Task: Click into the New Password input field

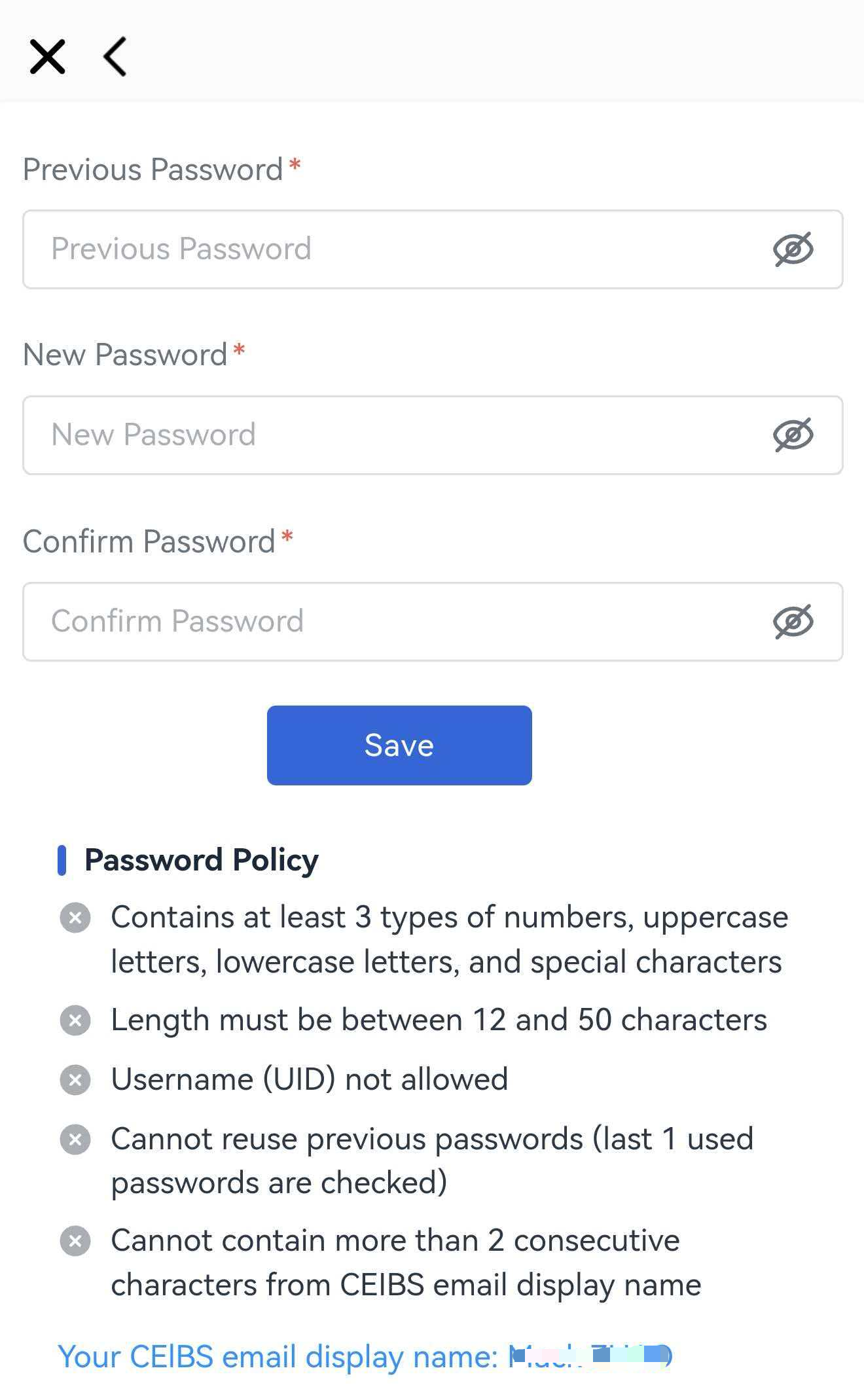Action: [x=393, y=435]
